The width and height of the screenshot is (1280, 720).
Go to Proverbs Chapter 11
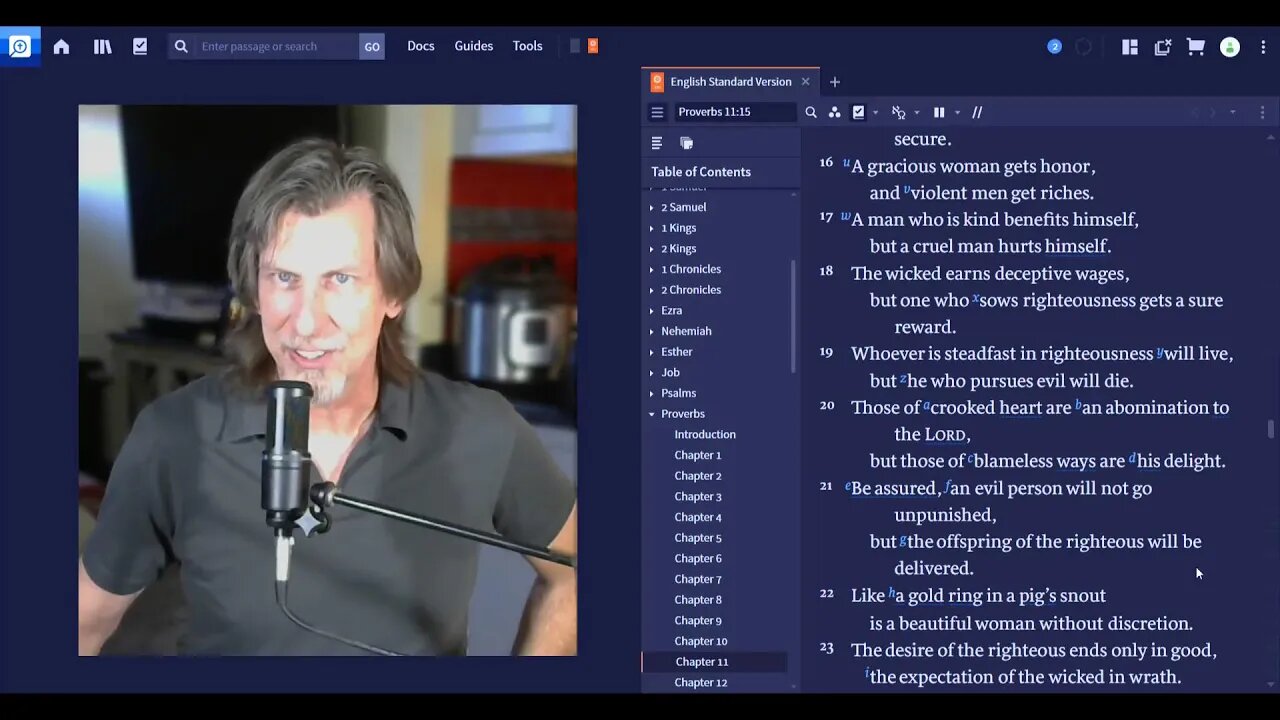702,662
